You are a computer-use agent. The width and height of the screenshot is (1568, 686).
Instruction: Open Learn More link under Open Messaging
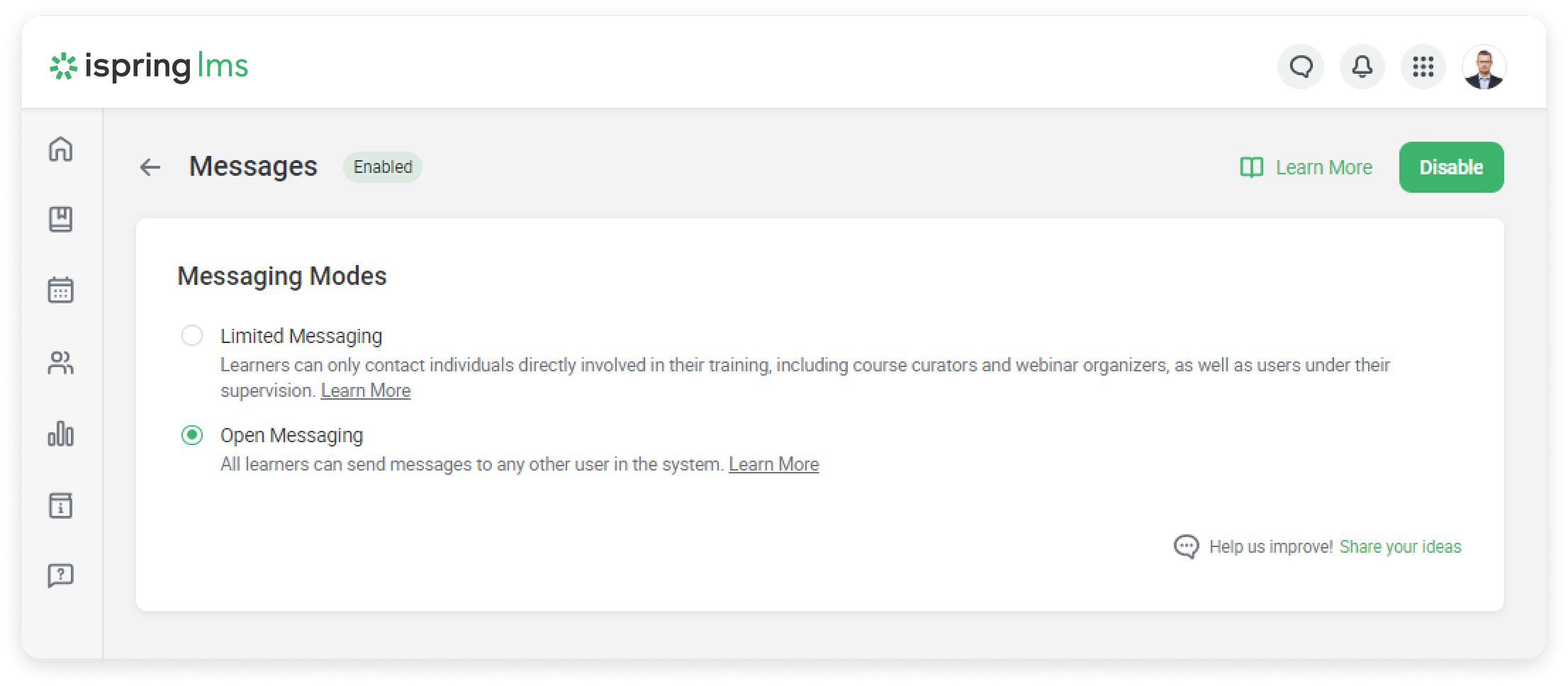774,464
